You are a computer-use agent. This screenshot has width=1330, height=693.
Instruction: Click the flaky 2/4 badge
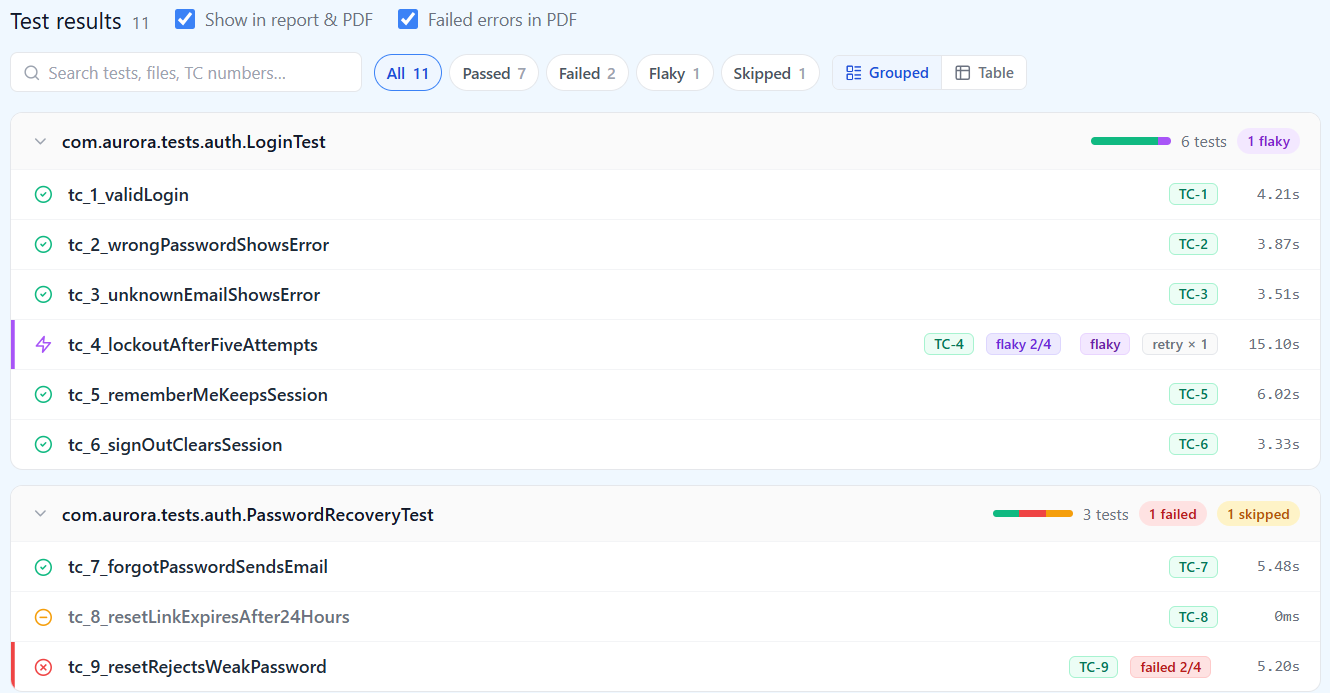[1024, 345]
